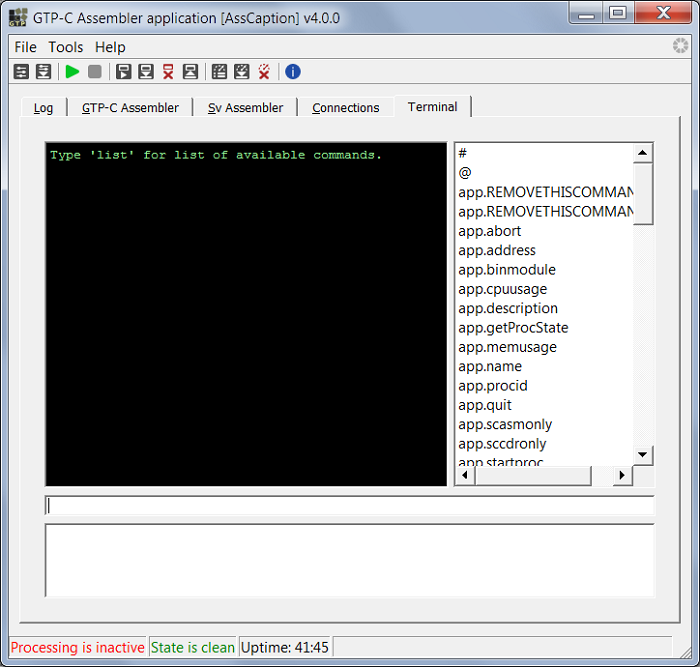The image size is (700, 667).
Task: Click the command list scroll-up arrow
Action: 643,153
